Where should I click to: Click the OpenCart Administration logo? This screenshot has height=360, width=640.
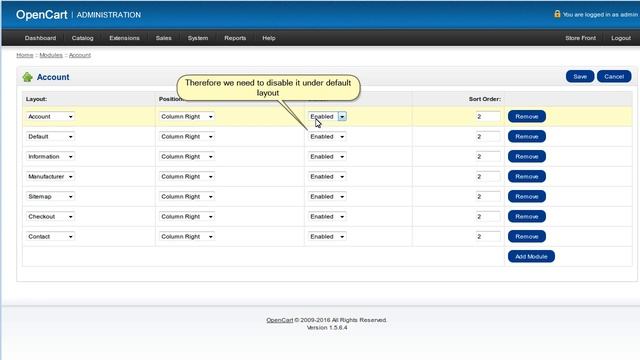78,15
